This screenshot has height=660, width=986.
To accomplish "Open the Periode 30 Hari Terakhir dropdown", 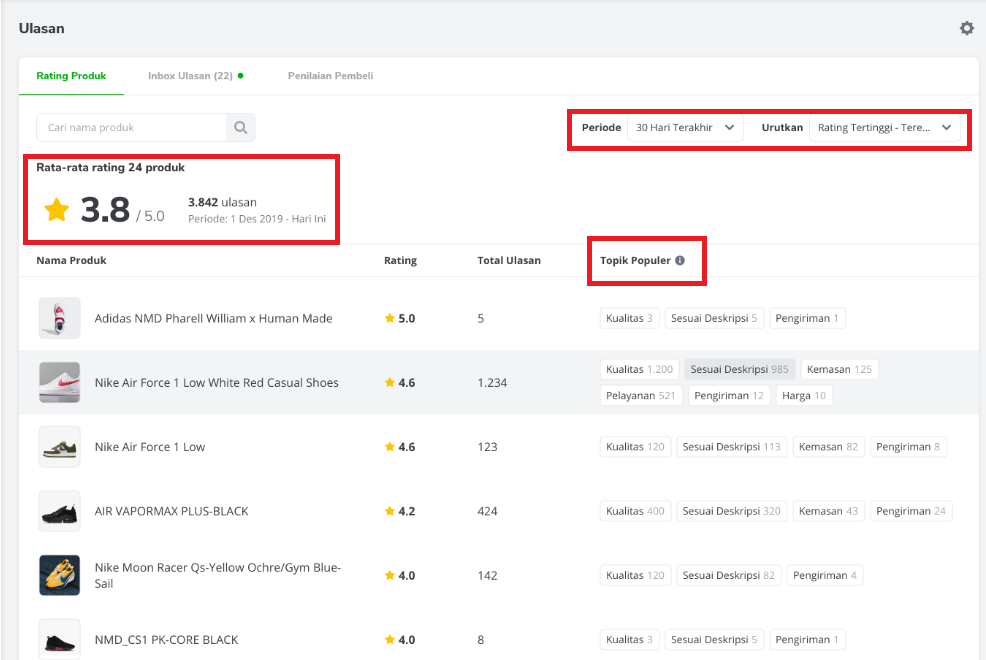I will click(x=685, y=128).
